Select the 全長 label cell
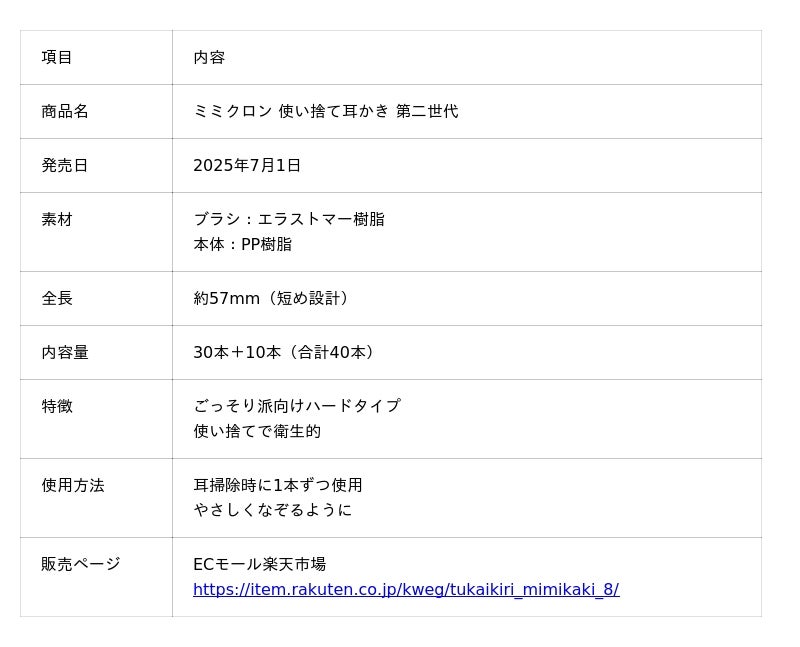 (x=96, y=298)
